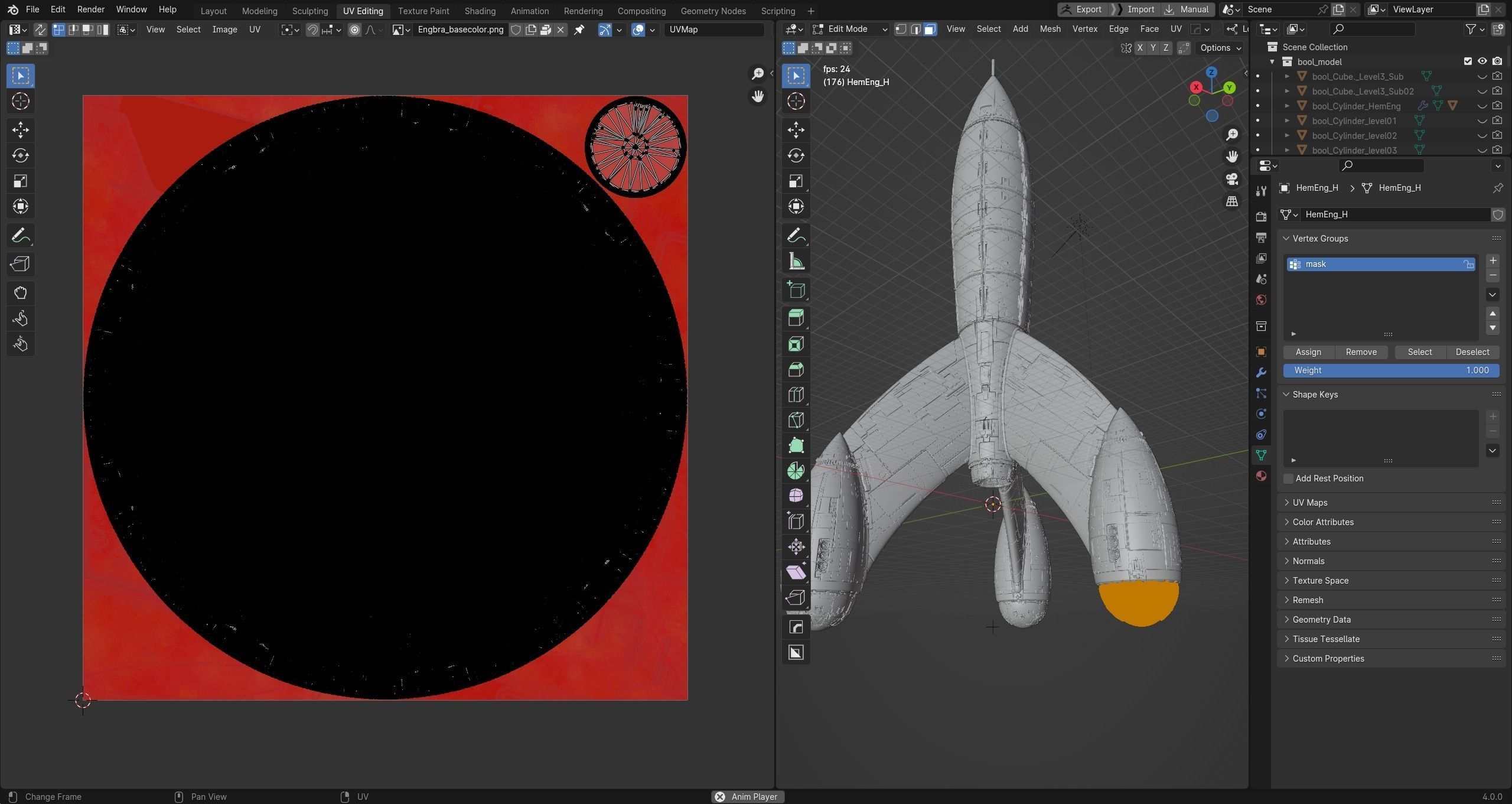Pin Engbra_basecolor.png image in UV editor
Image resolution: width=1512 pixels, height=804 pixels.
click(579, 30)
